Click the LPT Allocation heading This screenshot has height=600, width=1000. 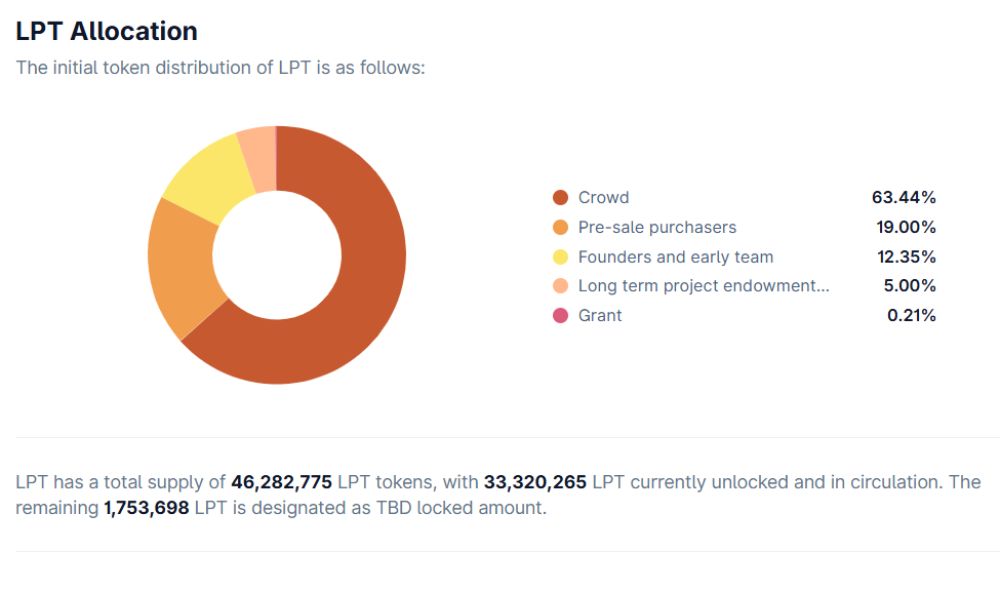point(106,31)
